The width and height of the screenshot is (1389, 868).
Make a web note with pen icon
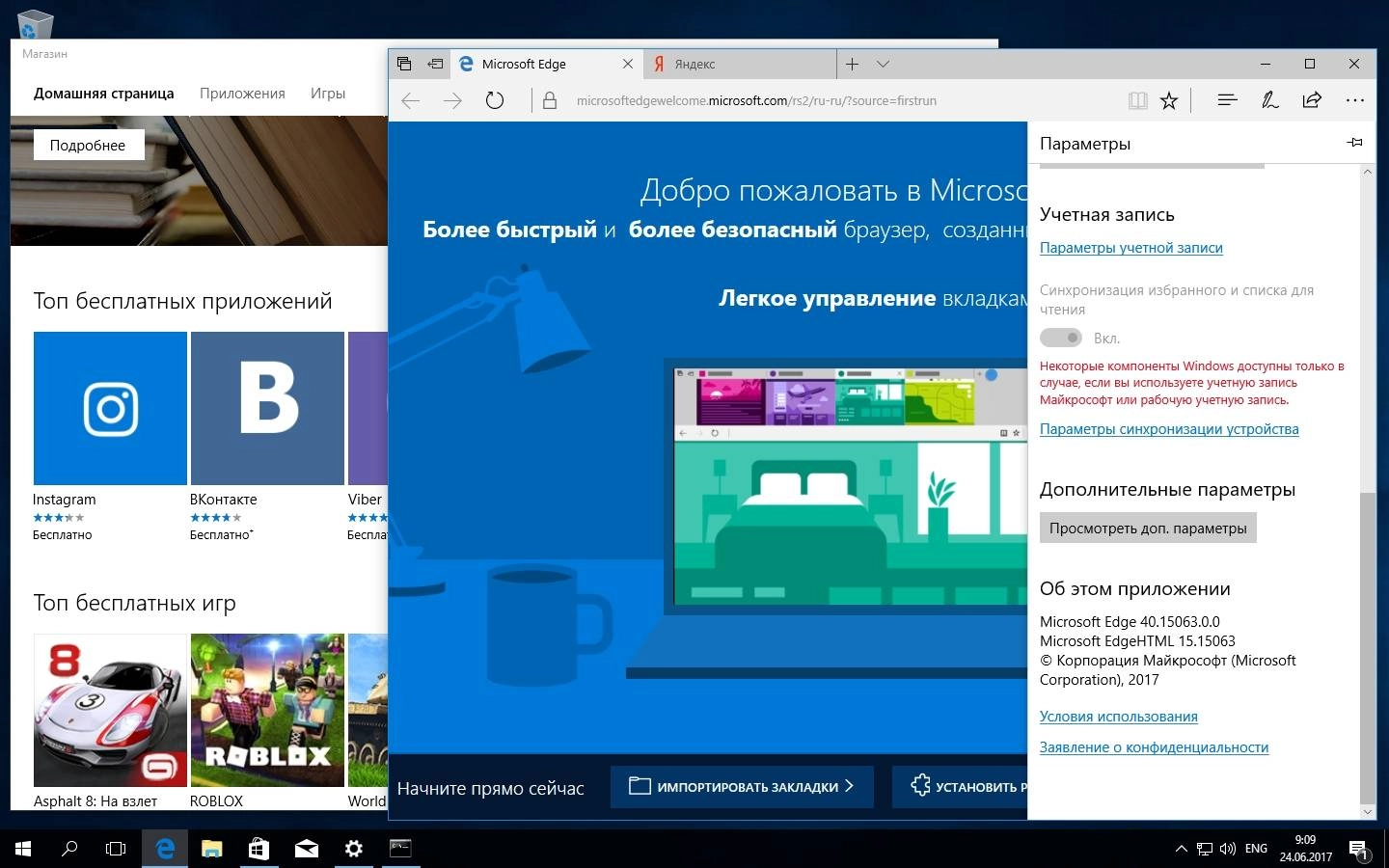pyautogui.click(x=1270, y=100)
